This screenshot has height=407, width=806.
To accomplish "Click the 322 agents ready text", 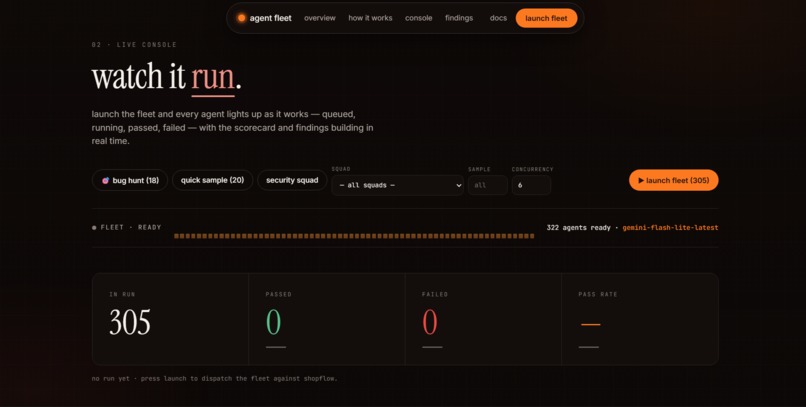I will point(578,228).
